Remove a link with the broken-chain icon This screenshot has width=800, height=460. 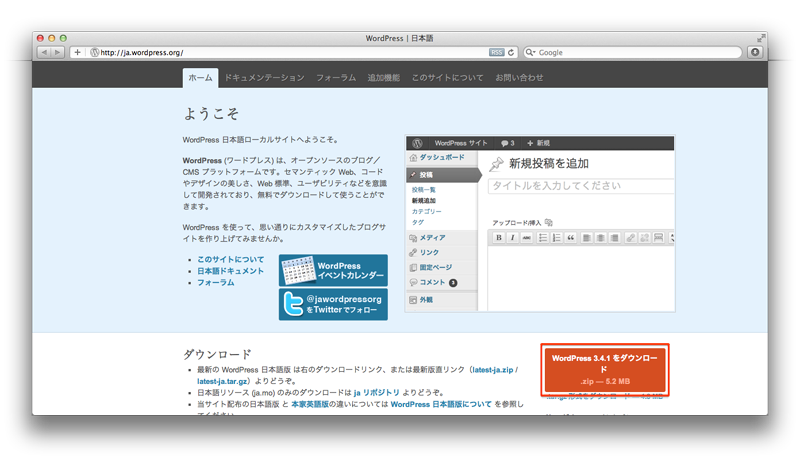point(645,238)
